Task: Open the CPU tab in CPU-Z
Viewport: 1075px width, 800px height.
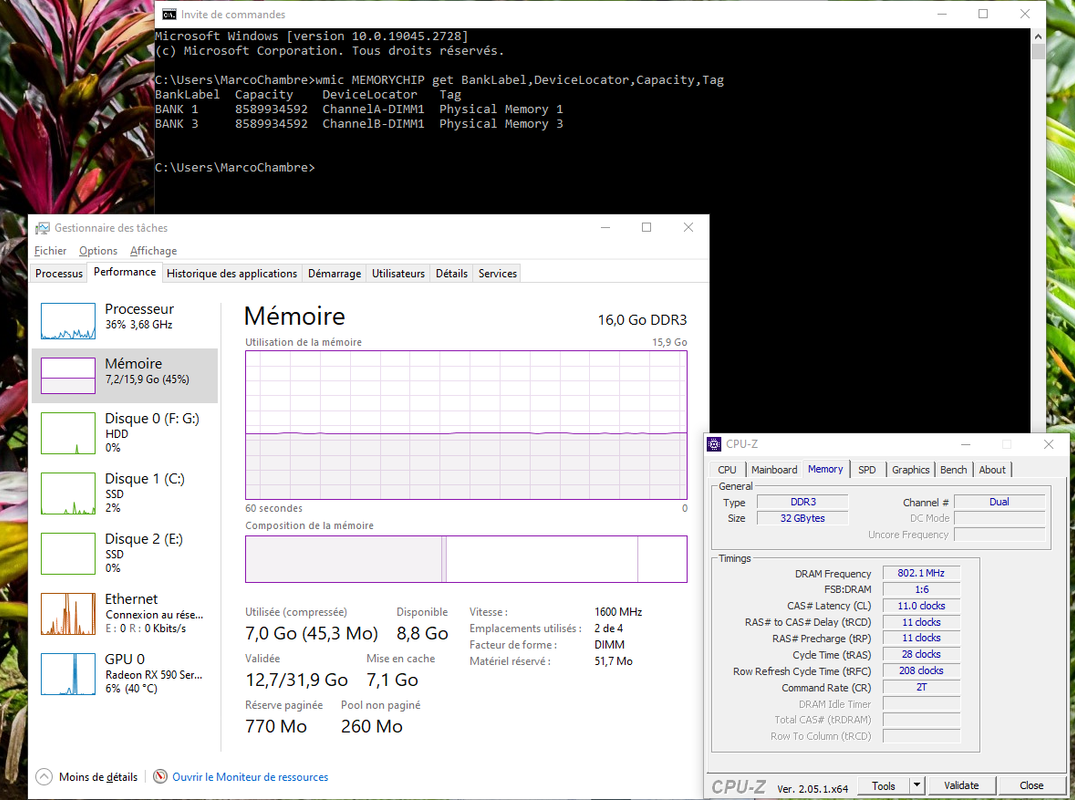Action: [727, 470]
